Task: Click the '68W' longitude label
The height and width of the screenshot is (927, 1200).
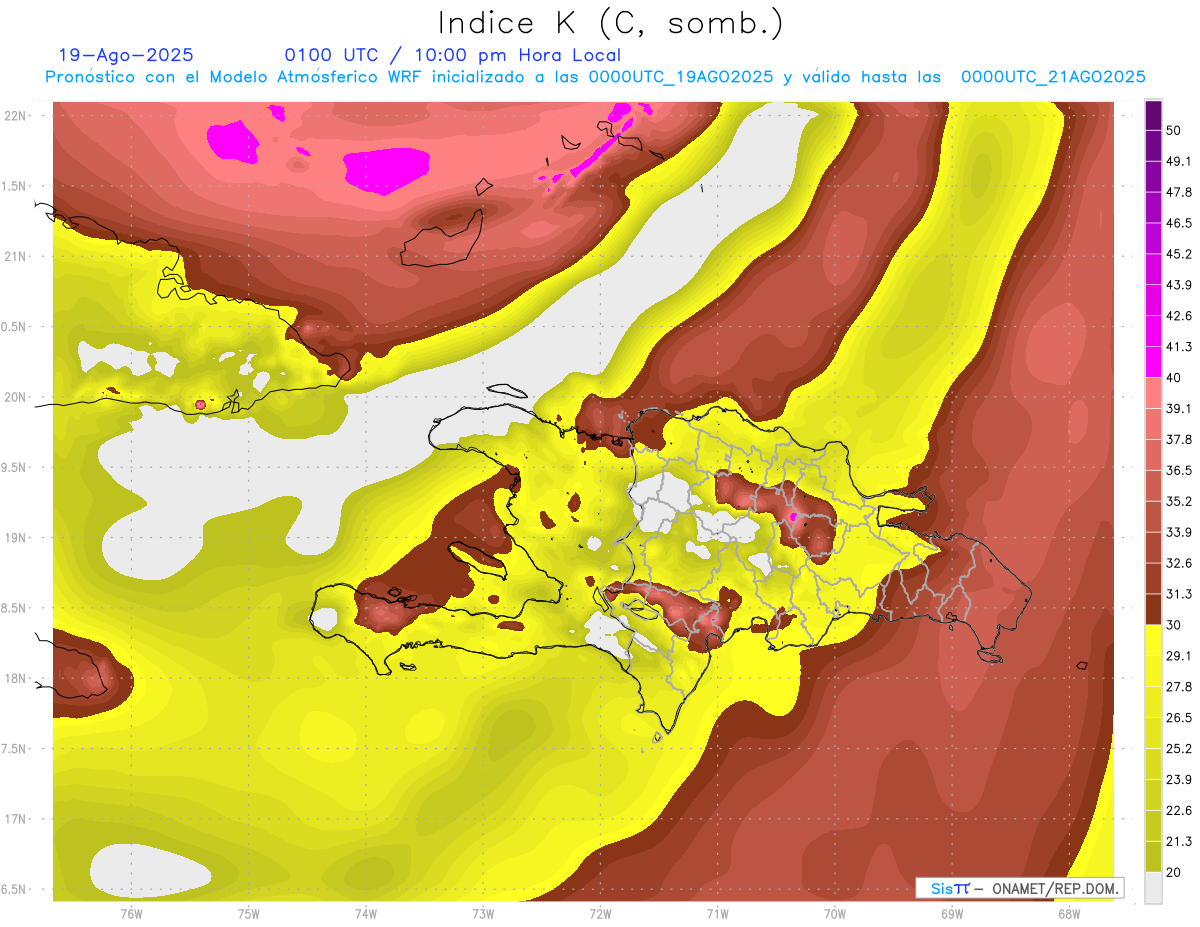Action: pos(1068,914)
